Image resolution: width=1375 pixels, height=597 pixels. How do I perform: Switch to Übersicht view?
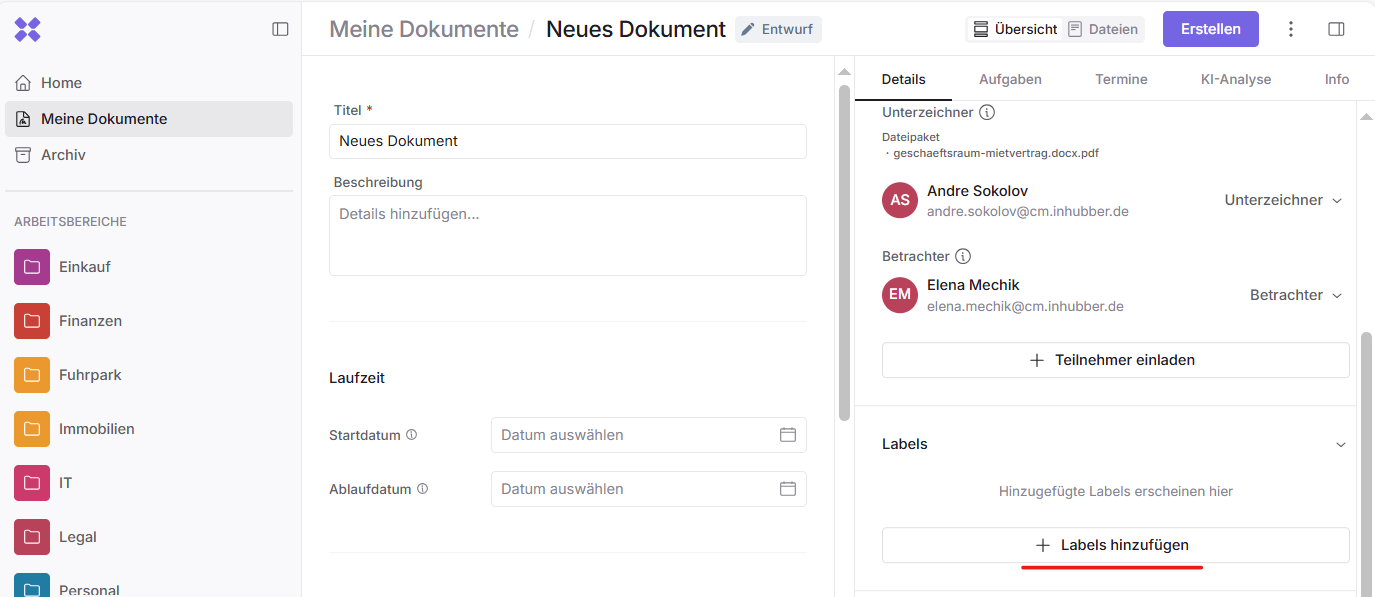1015,29
